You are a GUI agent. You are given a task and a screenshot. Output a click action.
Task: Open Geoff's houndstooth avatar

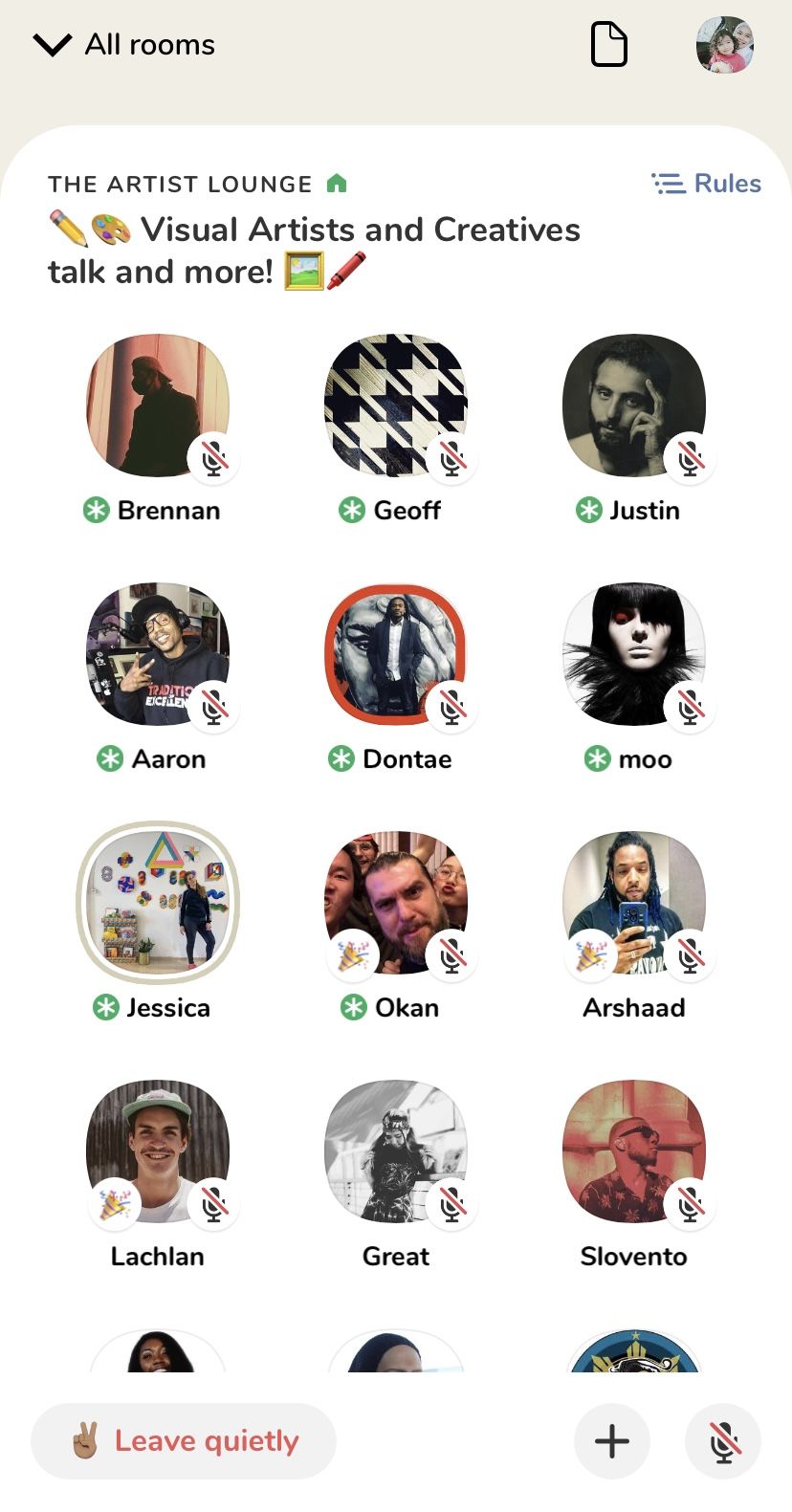click(396, 405)
